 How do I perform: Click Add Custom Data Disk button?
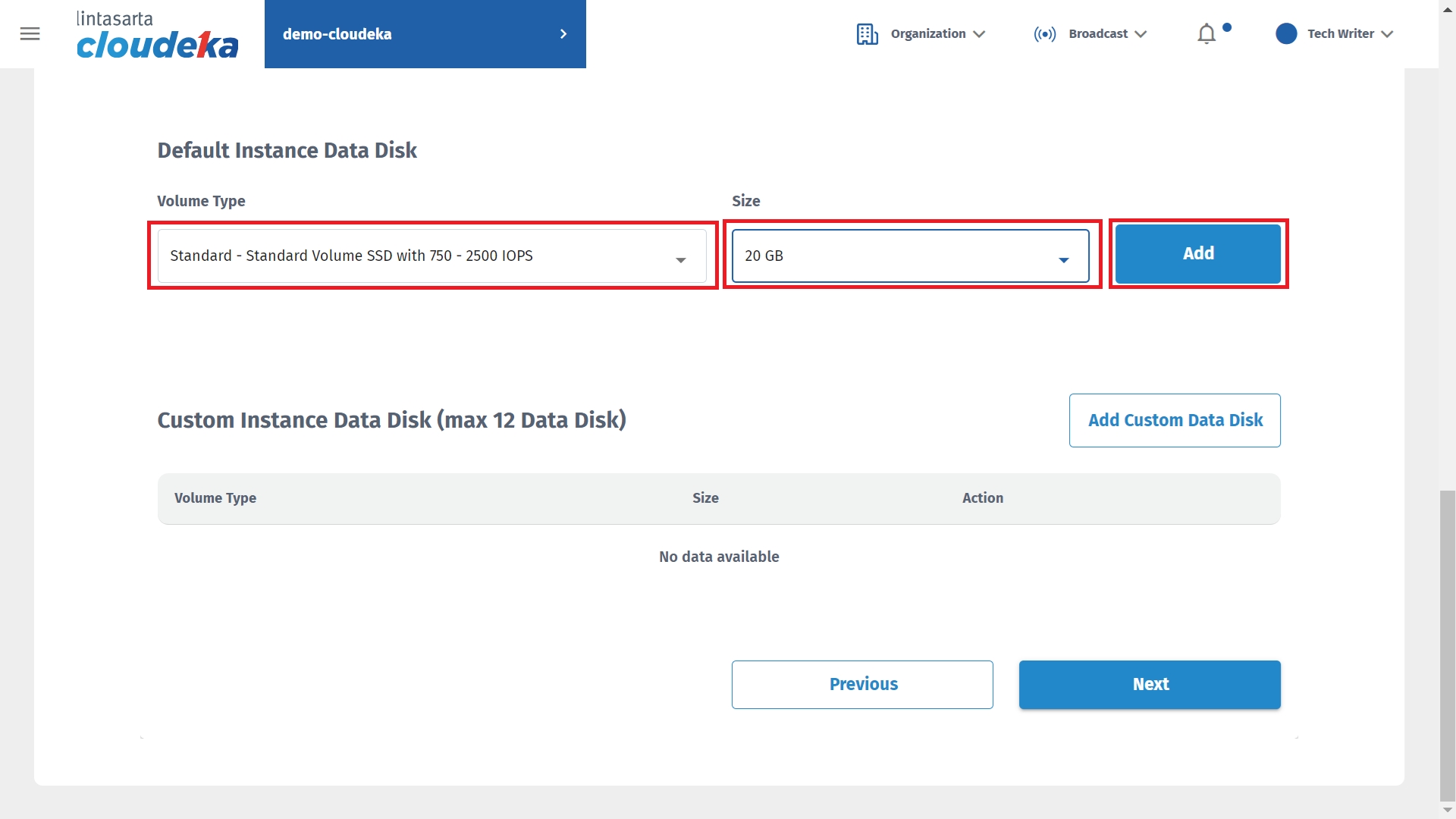[x=1175, y=420]
